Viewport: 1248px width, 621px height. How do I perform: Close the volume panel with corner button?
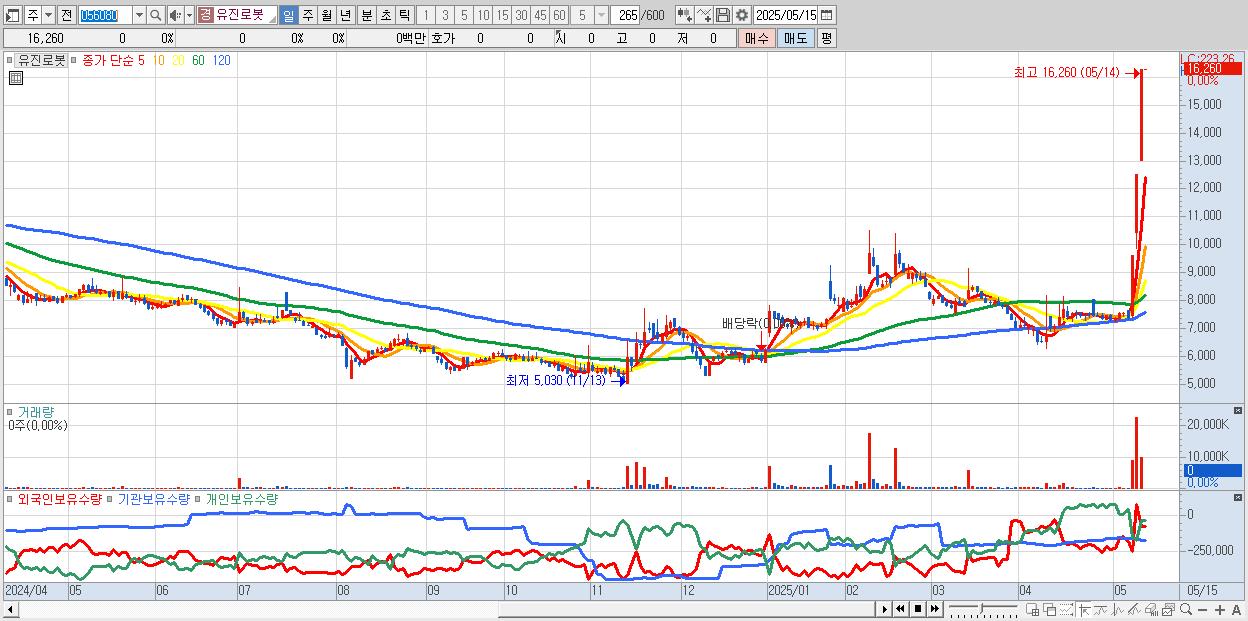(1238, 411)
